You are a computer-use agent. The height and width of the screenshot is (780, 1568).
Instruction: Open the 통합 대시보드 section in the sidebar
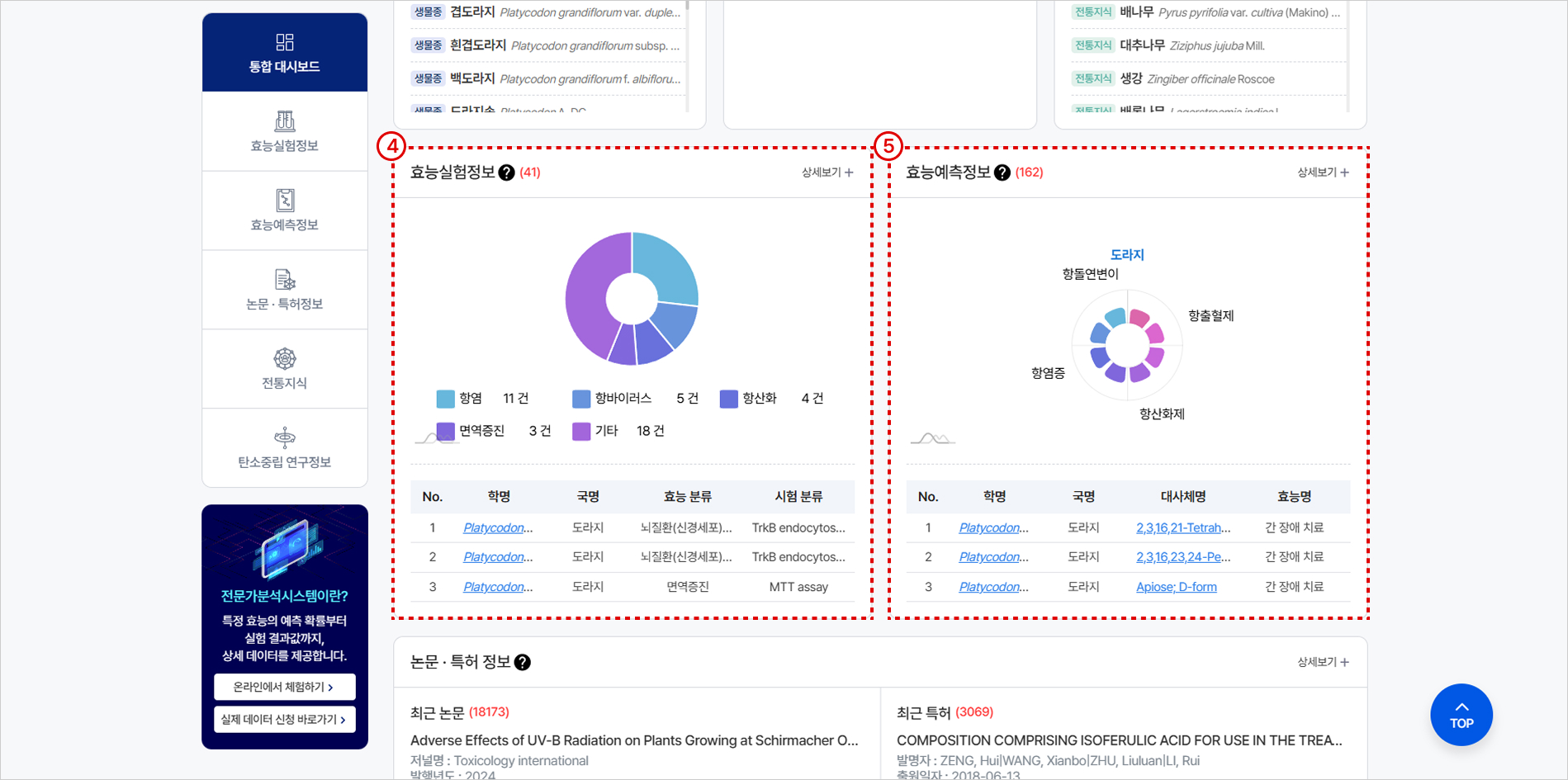(x=284, y=51)
